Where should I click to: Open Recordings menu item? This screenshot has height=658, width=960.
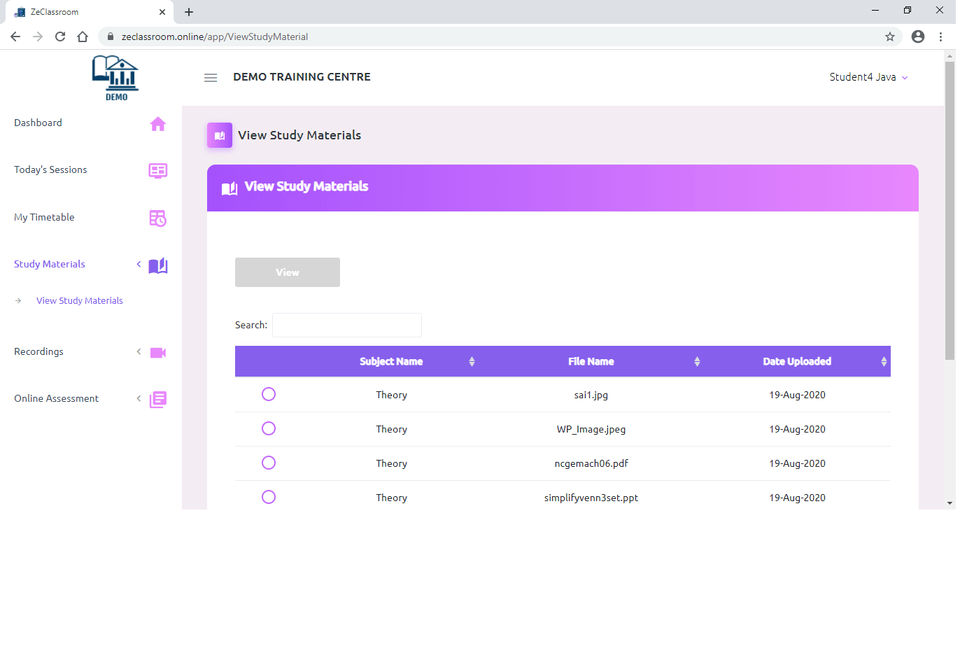tap(39, 352)
